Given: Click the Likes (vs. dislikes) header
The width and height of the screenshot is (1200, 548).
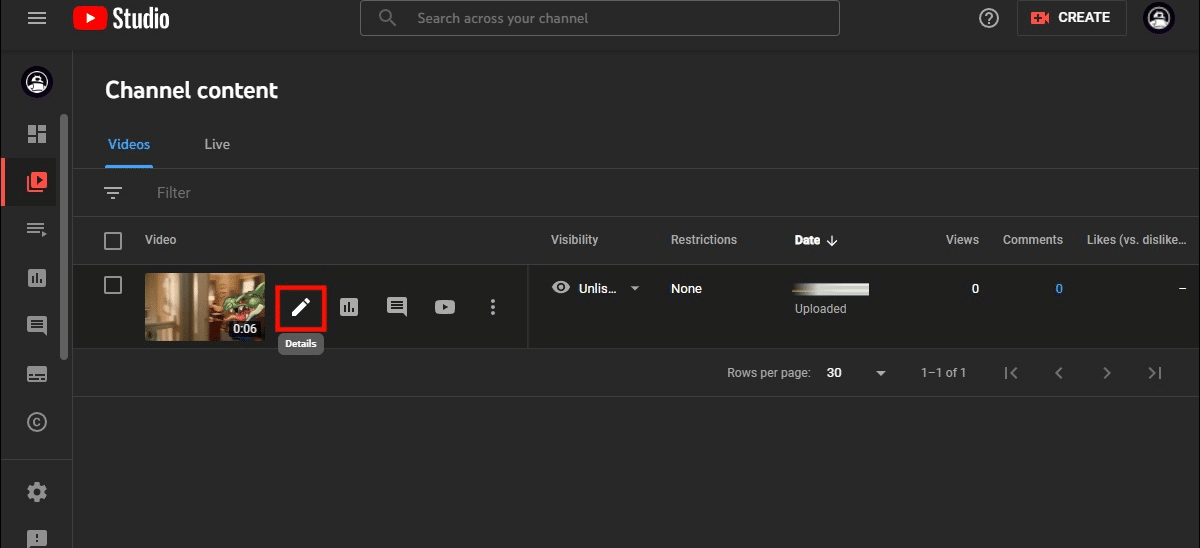Looking at the screenshot, I should point(1137,240).
